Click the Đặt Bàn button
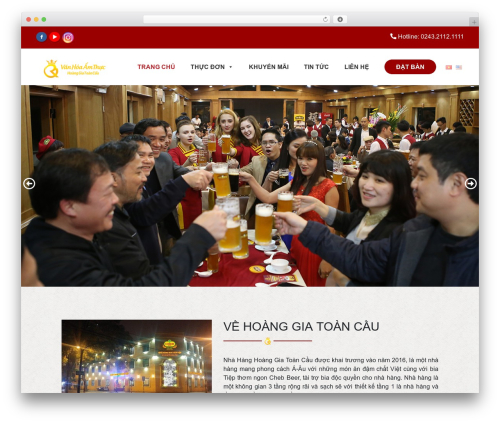 pos(410,67)
